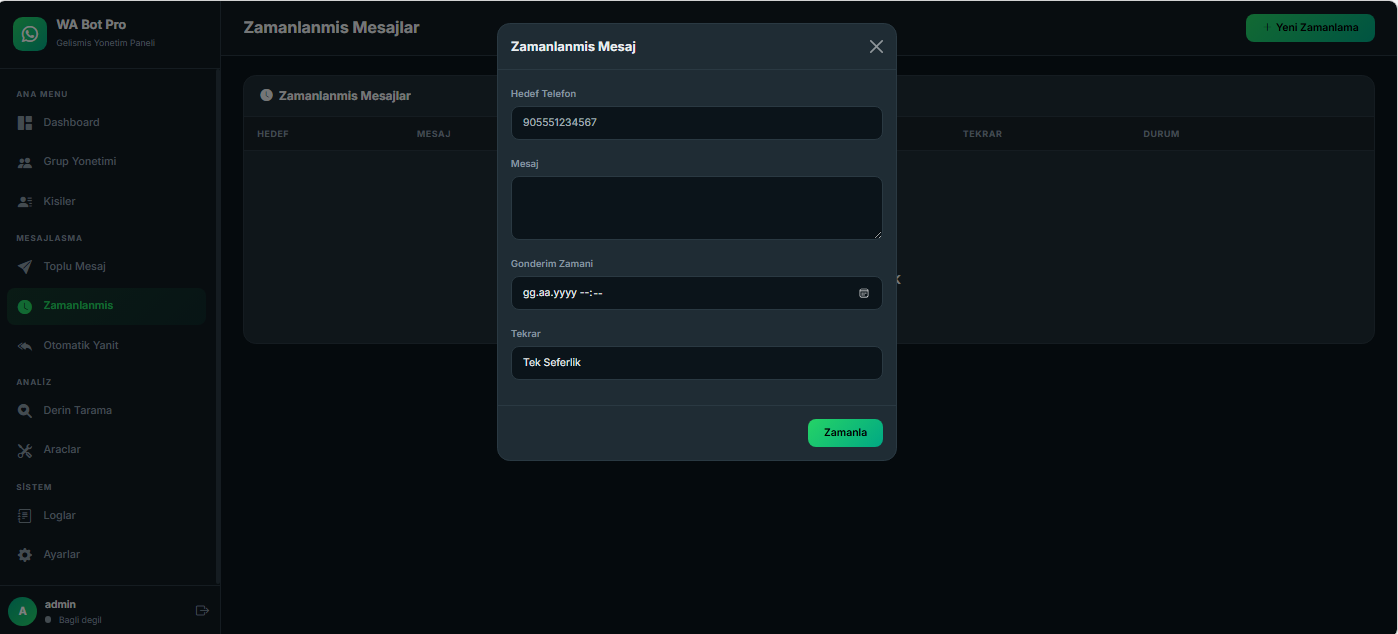Open Kisiler in the sidebar
Screen dimensions: 1398x634
59,201
